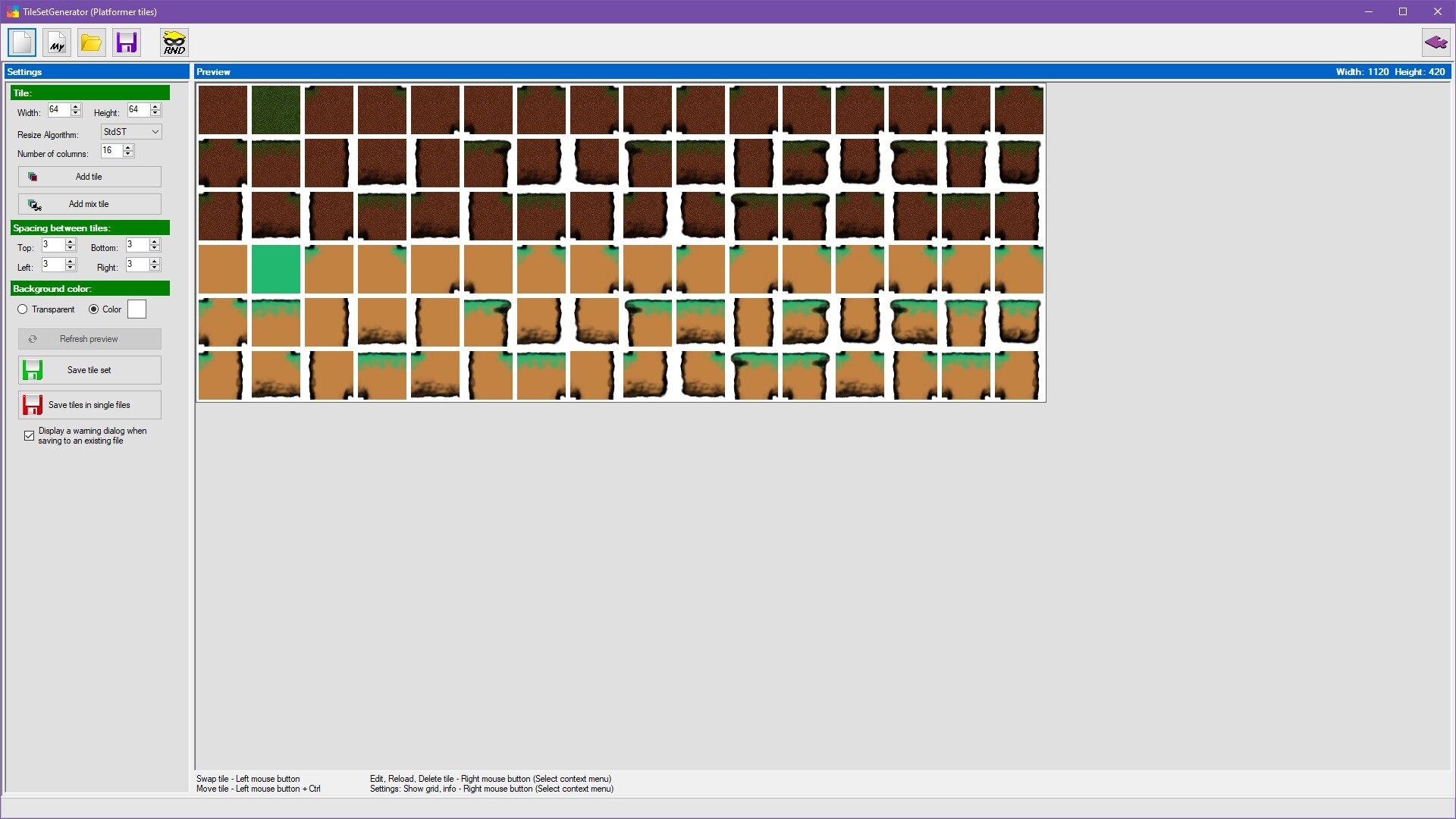Uncheck the warning dialog when saving checkbox
Screen dimensions: 1456x819
click(28, 435)
